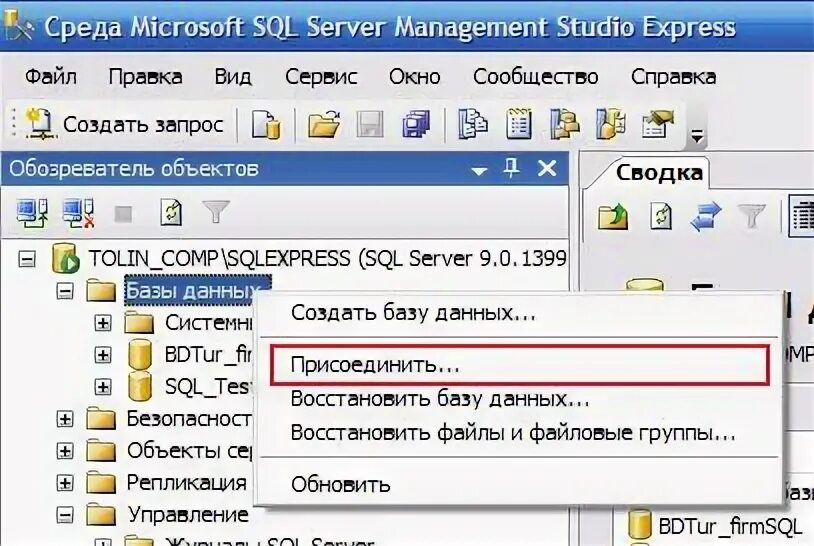Expand the Репликация folder node
Image resolution: width=814 pixels, height=546 pixels.
[x=65, y=482]
